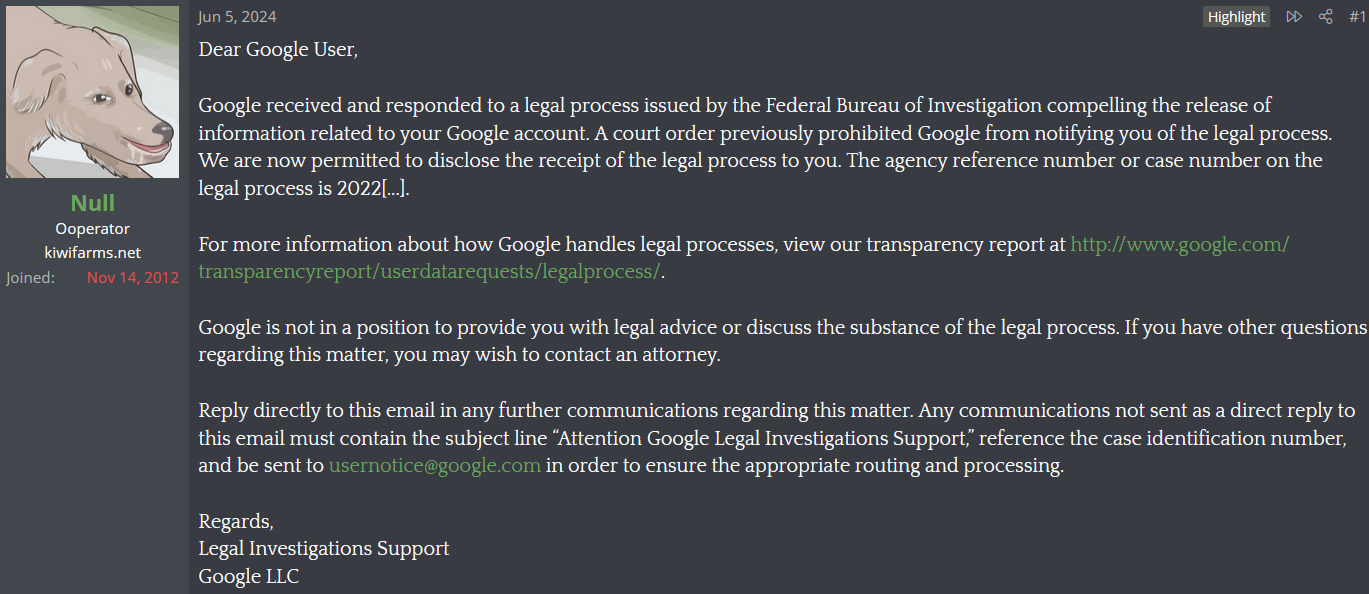Open the share icon for this post
Viewport: 1369px width, 594px height.
tap(1326, 17)
